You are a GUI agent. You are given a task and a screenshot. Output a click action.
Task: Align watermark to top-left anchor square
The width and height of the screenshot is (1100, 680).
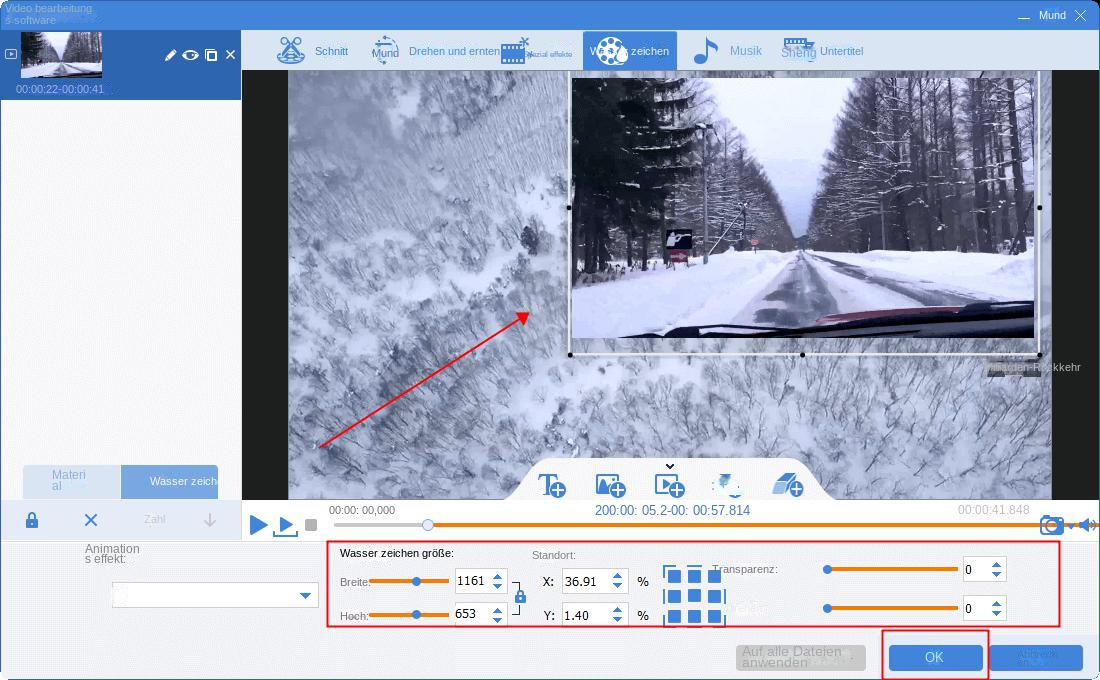674,576
